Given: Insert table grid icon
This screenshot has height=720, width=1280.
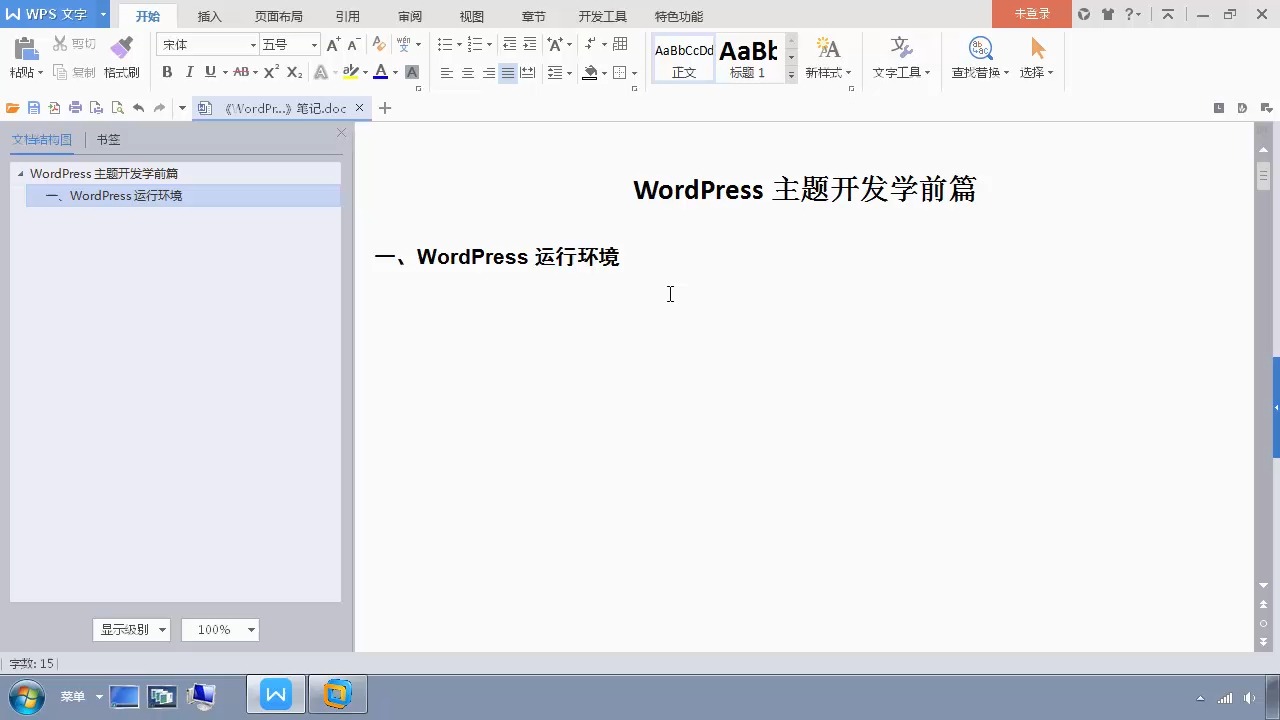Looking at the screenshot, I should [620, 44].
